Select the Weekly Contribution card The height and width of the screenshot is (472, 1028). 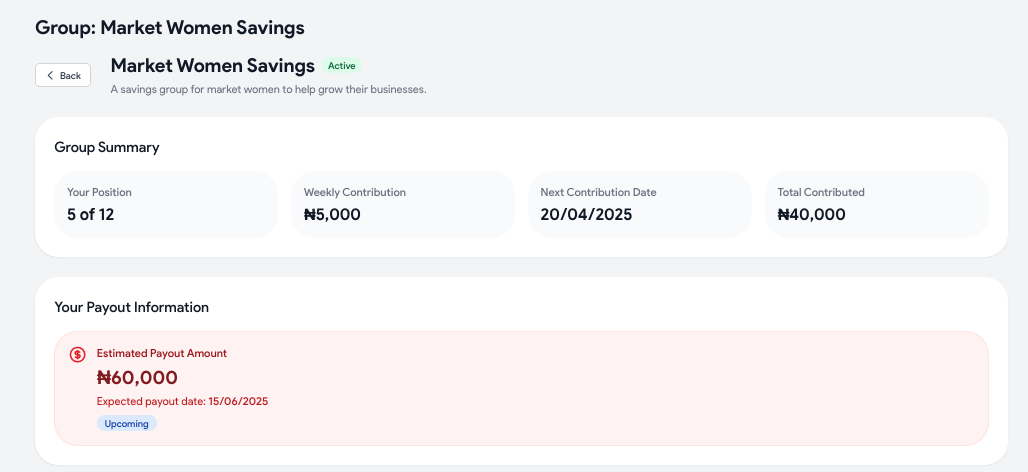click(x=403, y=205)
